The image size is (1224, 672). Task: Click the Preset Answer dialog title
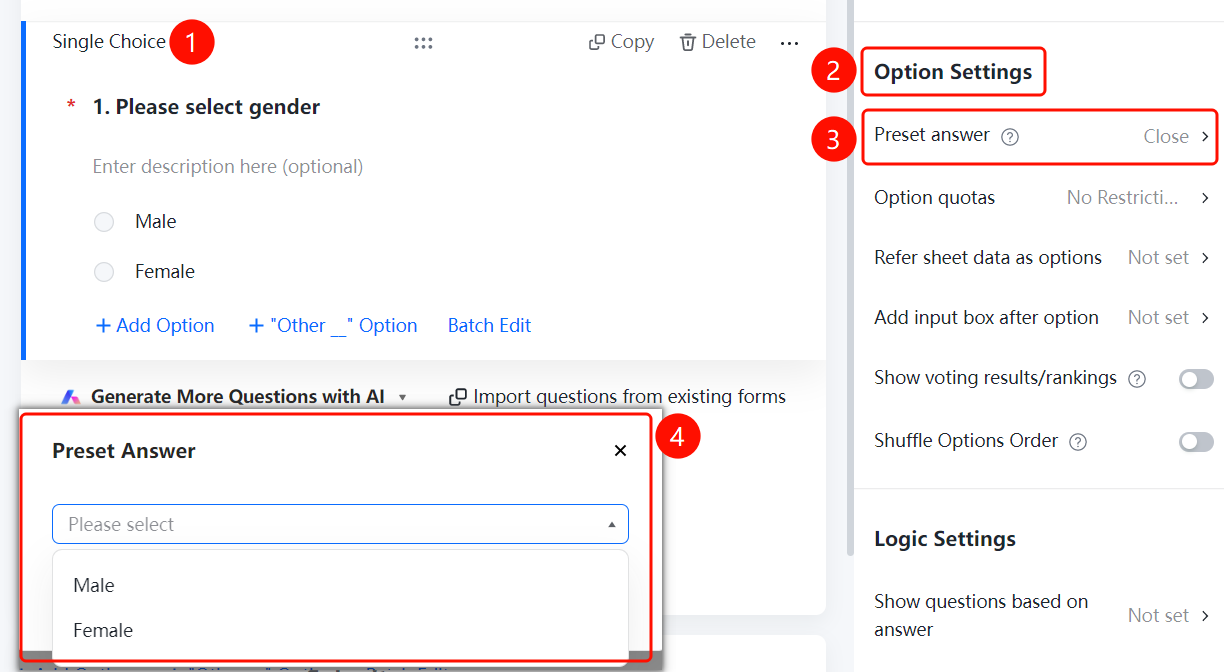click(x=124, y=451)
